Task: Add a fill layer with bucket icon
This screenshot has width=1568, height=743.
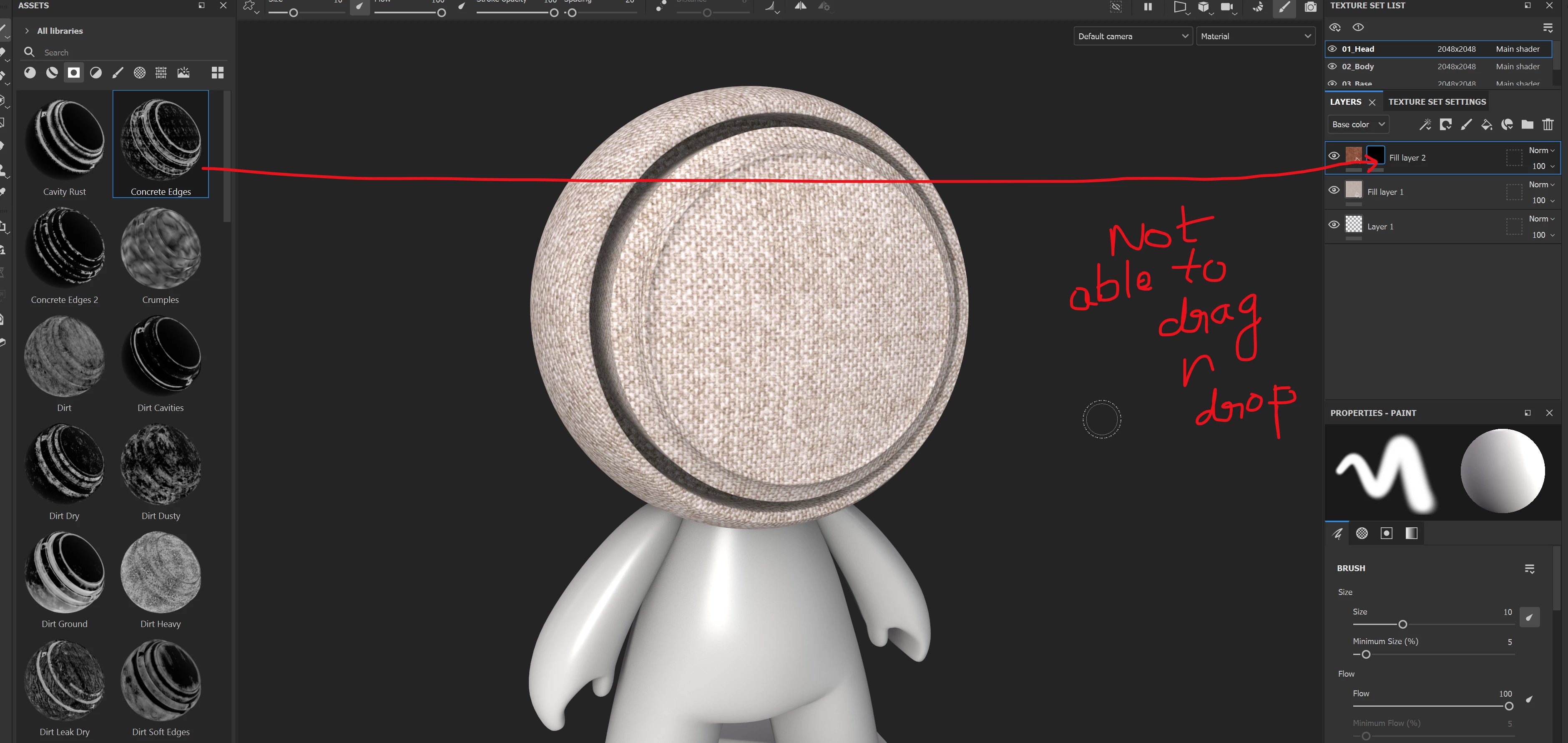Action: (1486, 125)
